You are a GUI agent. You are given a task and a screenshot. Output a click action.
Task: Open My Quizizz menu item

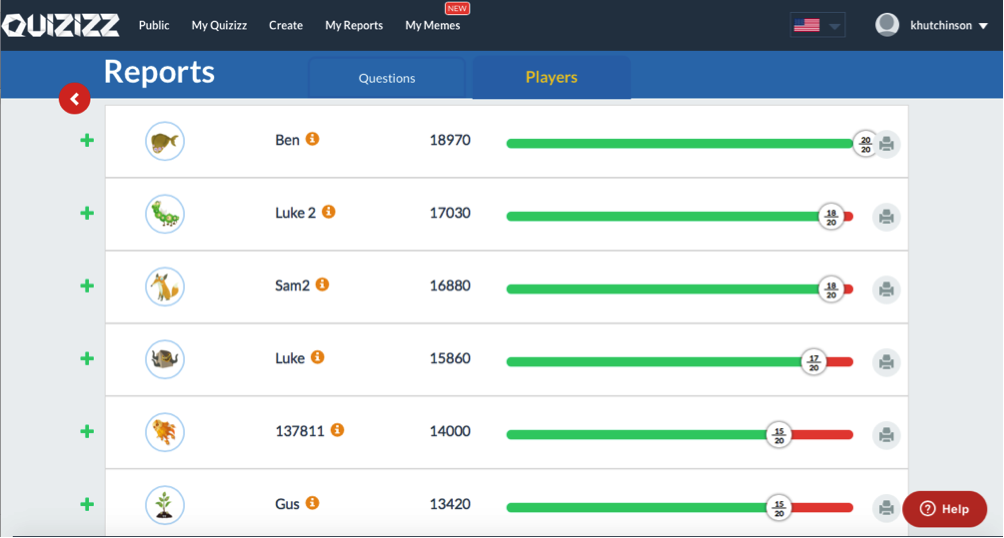[x=219, y=25]
